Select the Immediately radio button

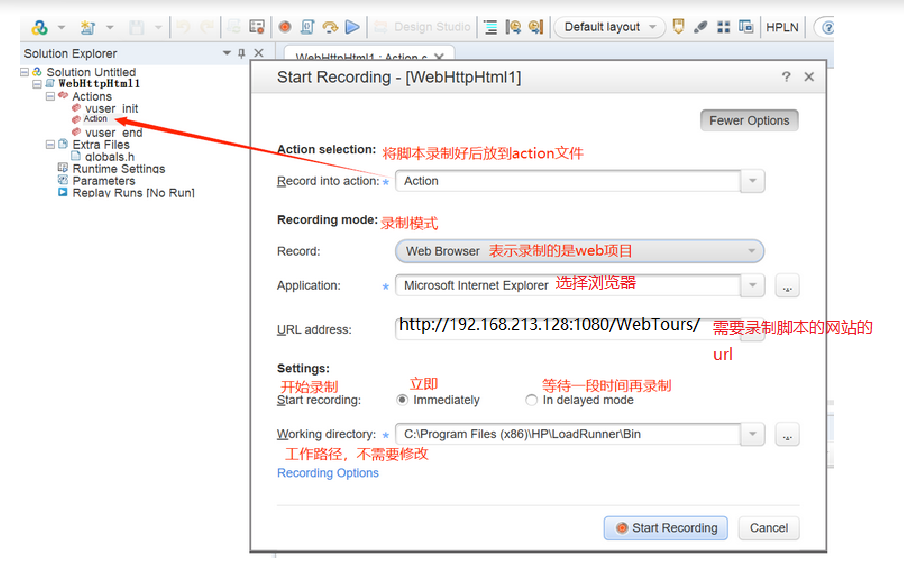pos(402,400)
